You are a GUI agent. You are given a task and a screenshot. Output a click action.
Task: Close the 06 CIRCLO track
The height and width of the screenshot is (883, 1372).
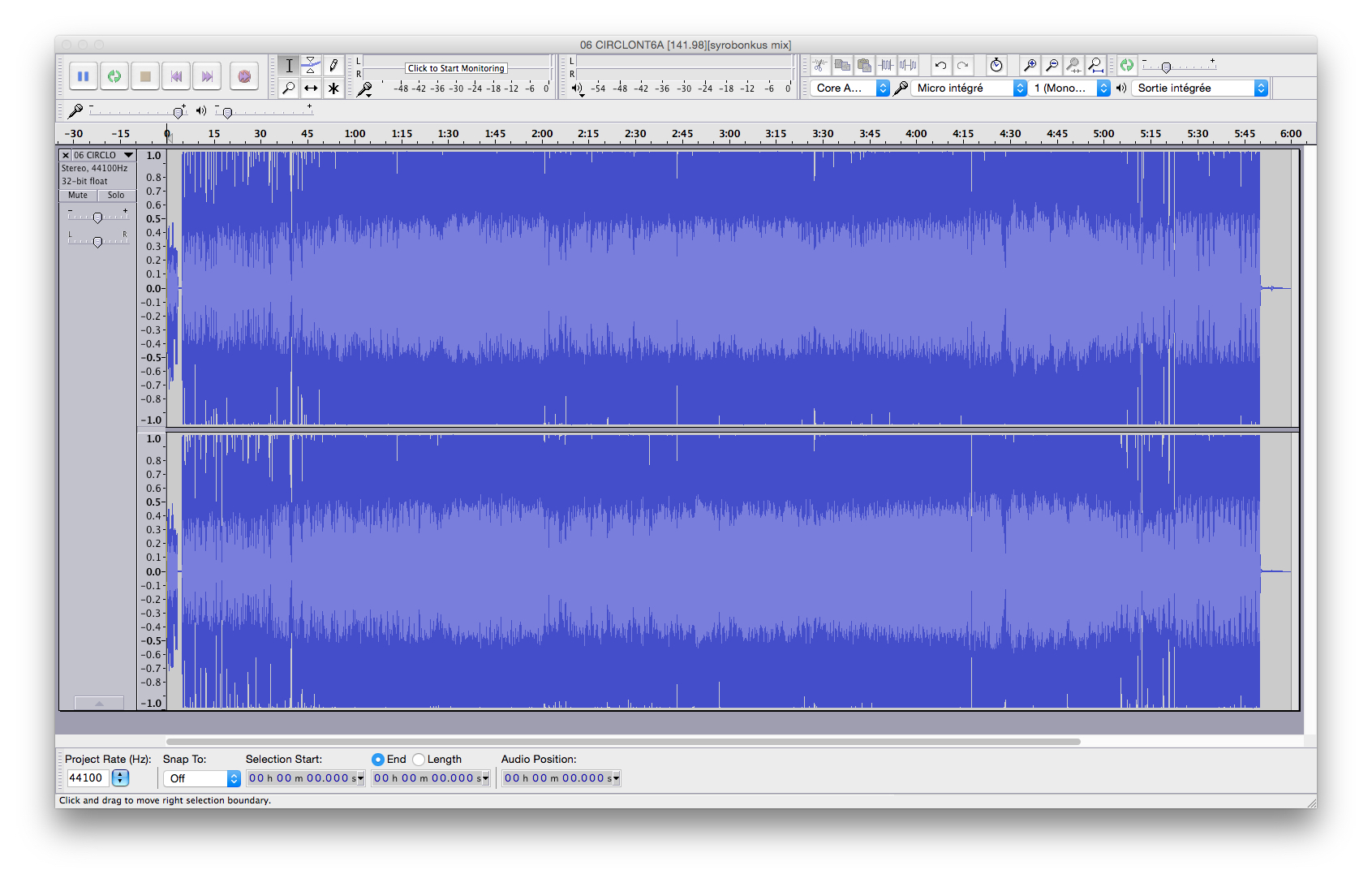[x=65, y=154]
